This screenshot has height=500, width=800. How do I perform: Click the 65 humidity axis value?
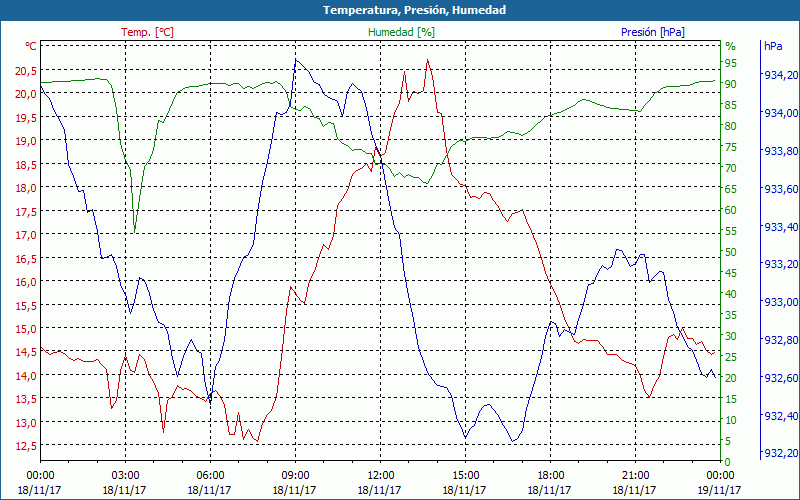[x=731, y=189]
